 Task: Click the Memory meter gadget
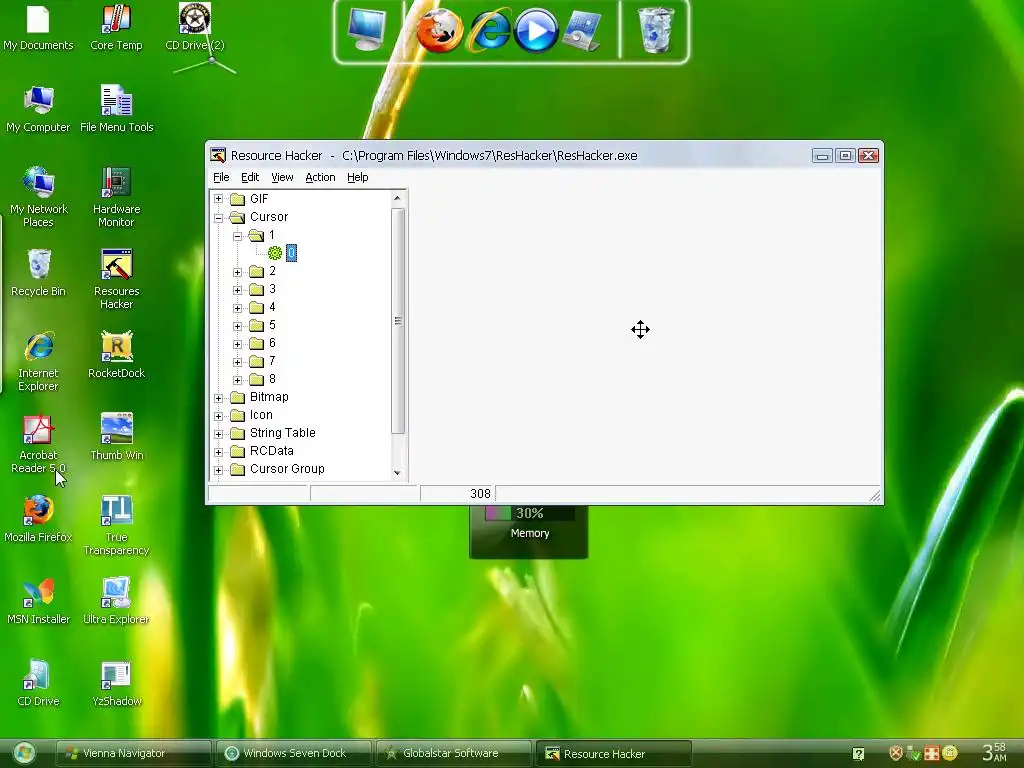[x=529, y=531]
